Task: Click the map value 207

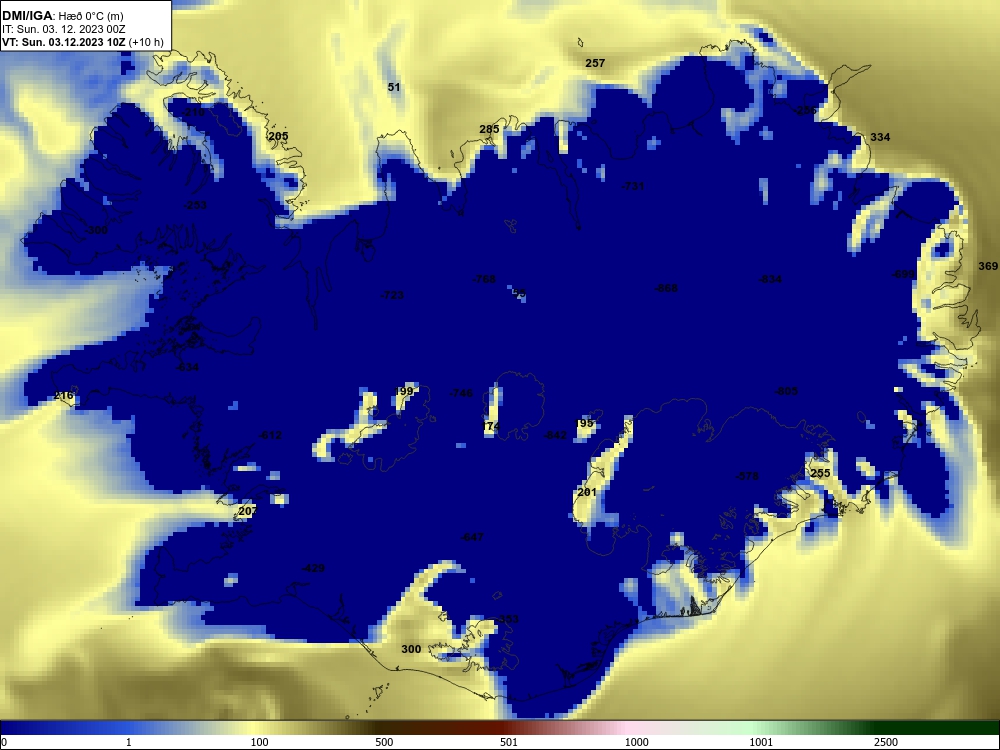Action: pos(247,511)
